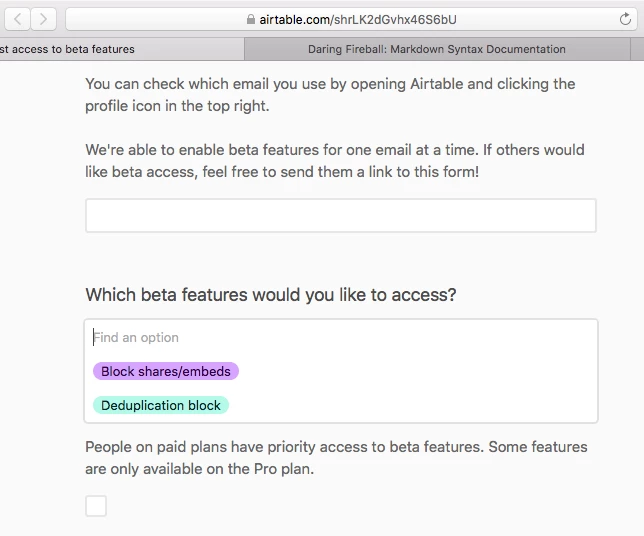
Task: Go forward with the browser forward arrow
Action: [x=43, y=19]
